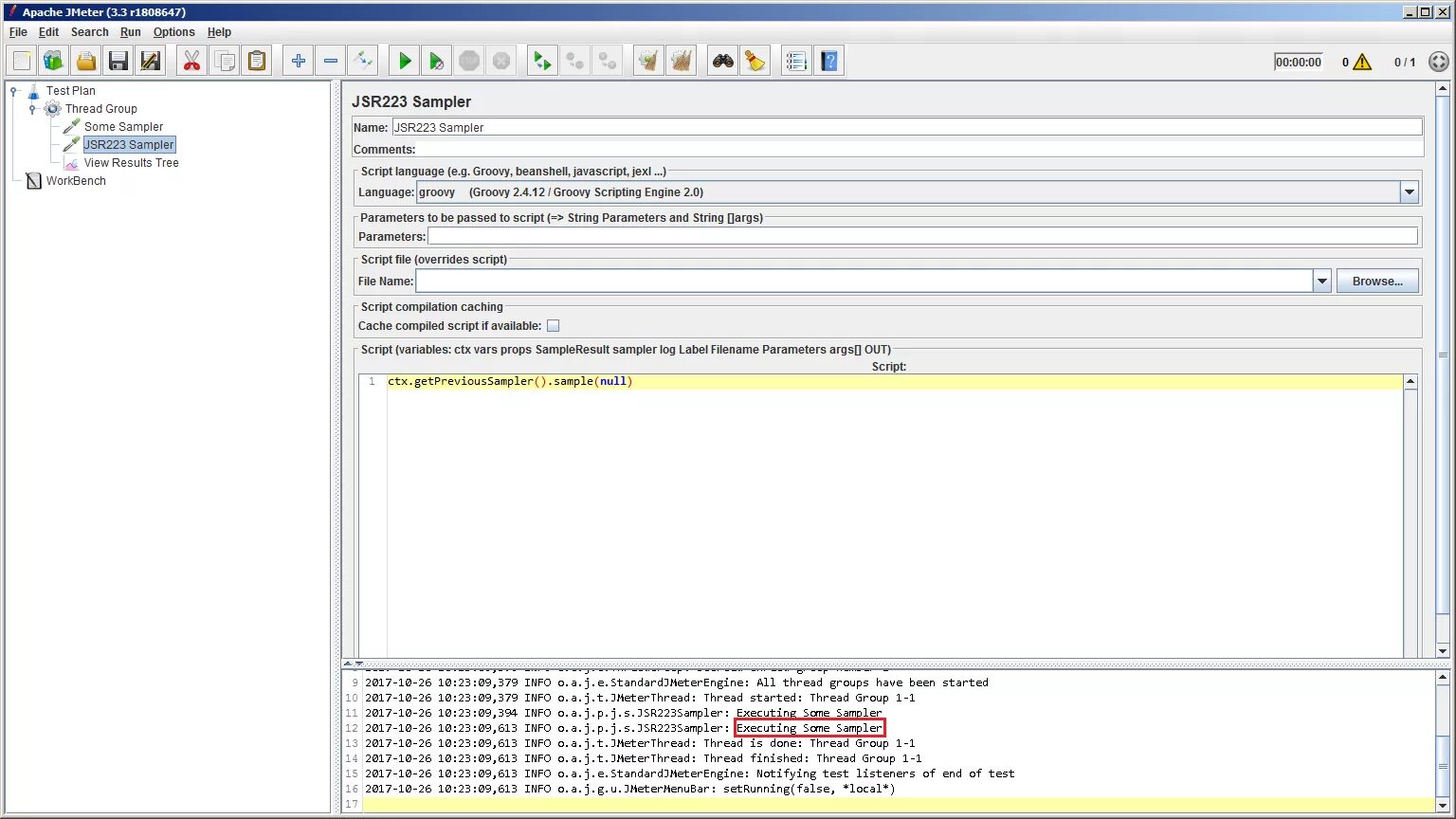Click the main panel scrollbar down arrow

coord(1443,651)
